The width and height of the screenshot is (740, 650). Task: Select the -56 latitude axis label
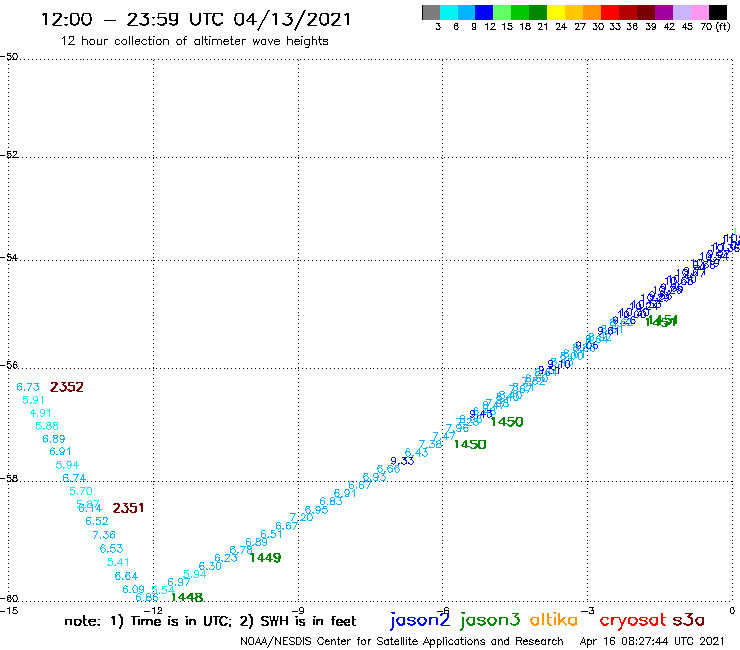(x=9, y=365)
